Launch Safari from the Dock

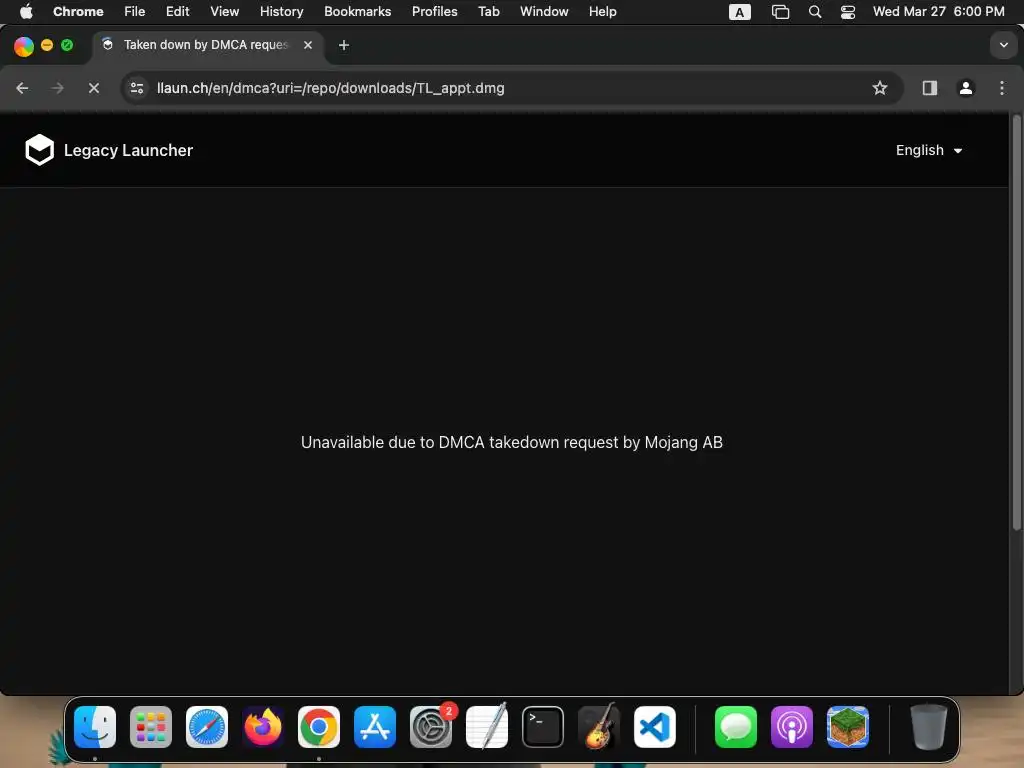[x=207, y=727]
